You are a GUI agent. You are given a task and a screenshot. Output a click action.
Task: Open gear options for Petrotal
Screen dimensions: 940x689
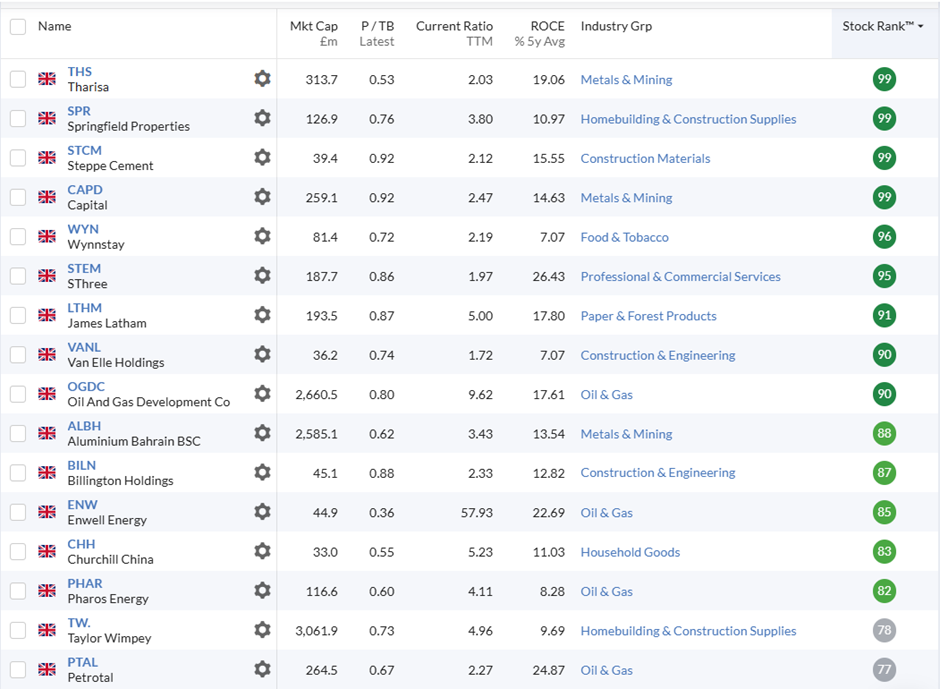262,669
